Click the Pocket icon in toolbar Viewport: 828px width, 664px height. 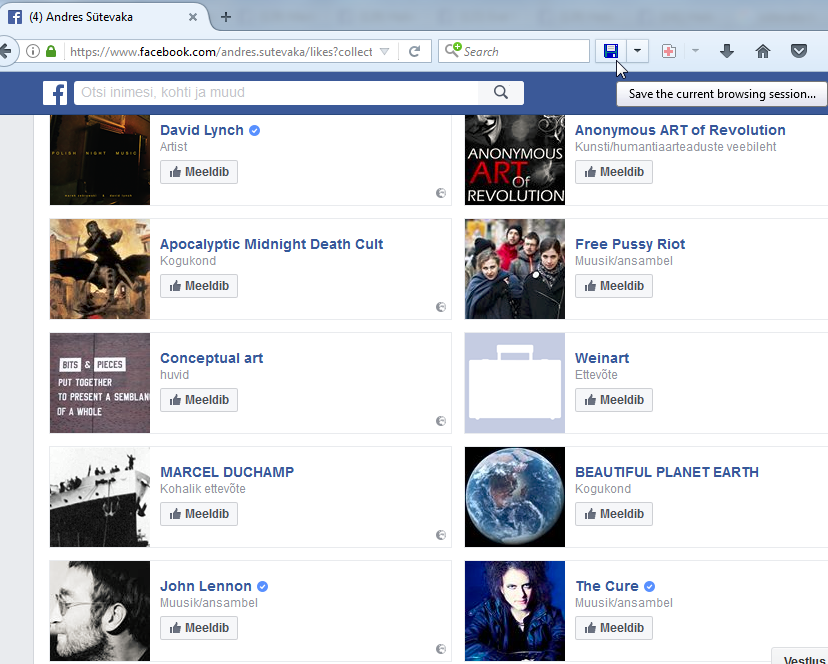[798, 51]
